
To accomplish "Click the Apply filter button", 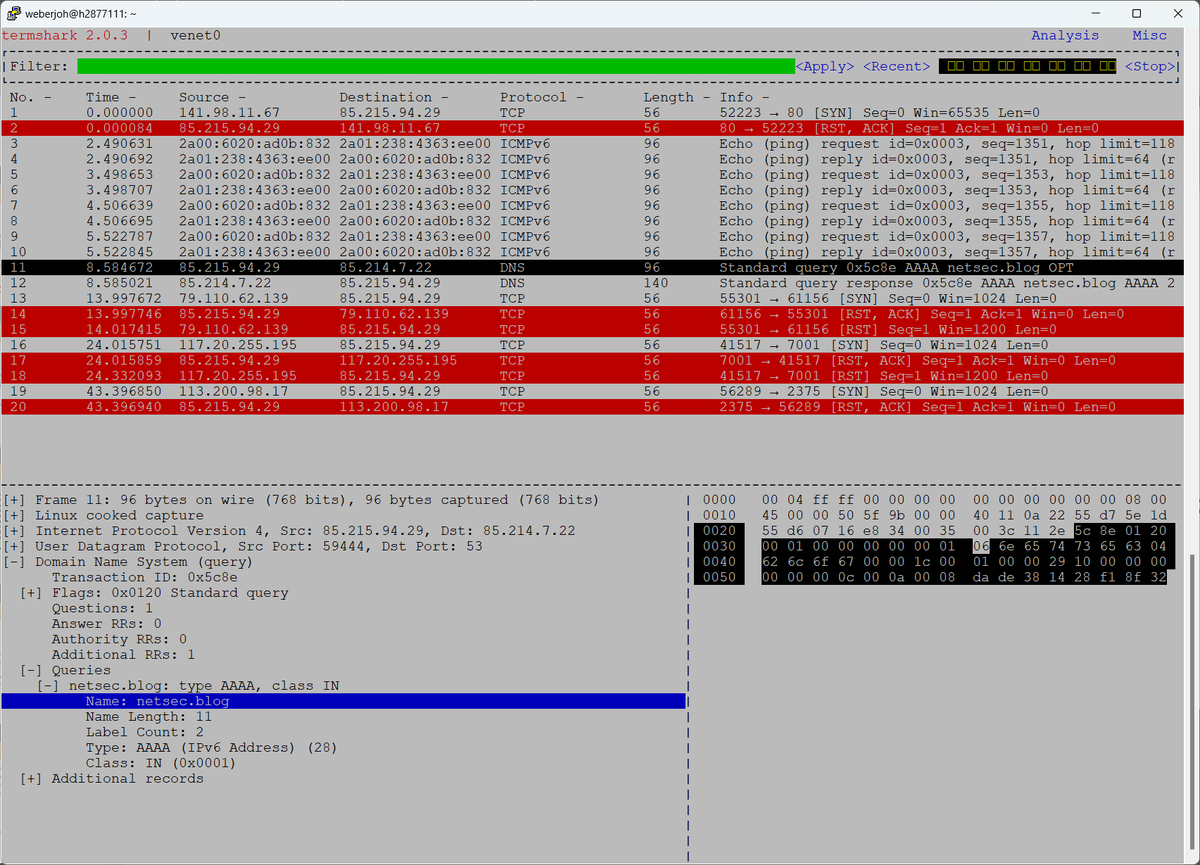I will click(825, 66).
